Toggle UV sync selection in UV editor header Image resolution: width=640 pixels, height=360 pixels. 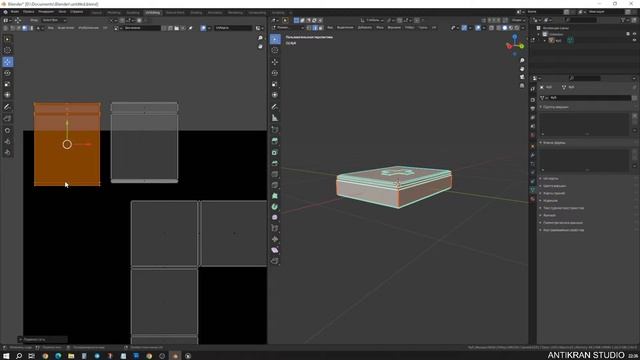[6, 28]
